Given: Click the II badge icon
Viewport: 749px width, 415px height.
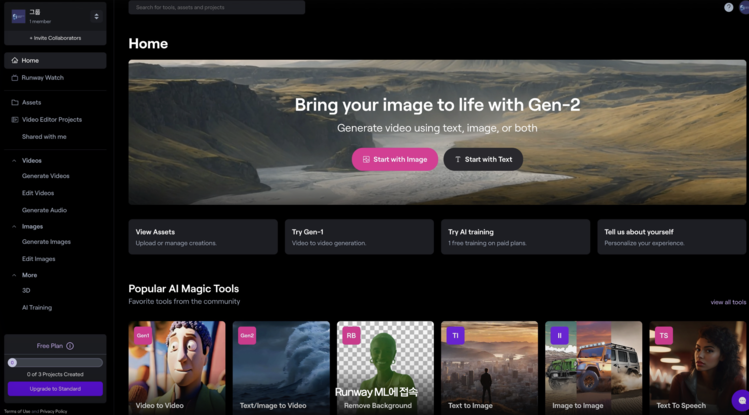Looking at the screenshot, I should 559,336.
